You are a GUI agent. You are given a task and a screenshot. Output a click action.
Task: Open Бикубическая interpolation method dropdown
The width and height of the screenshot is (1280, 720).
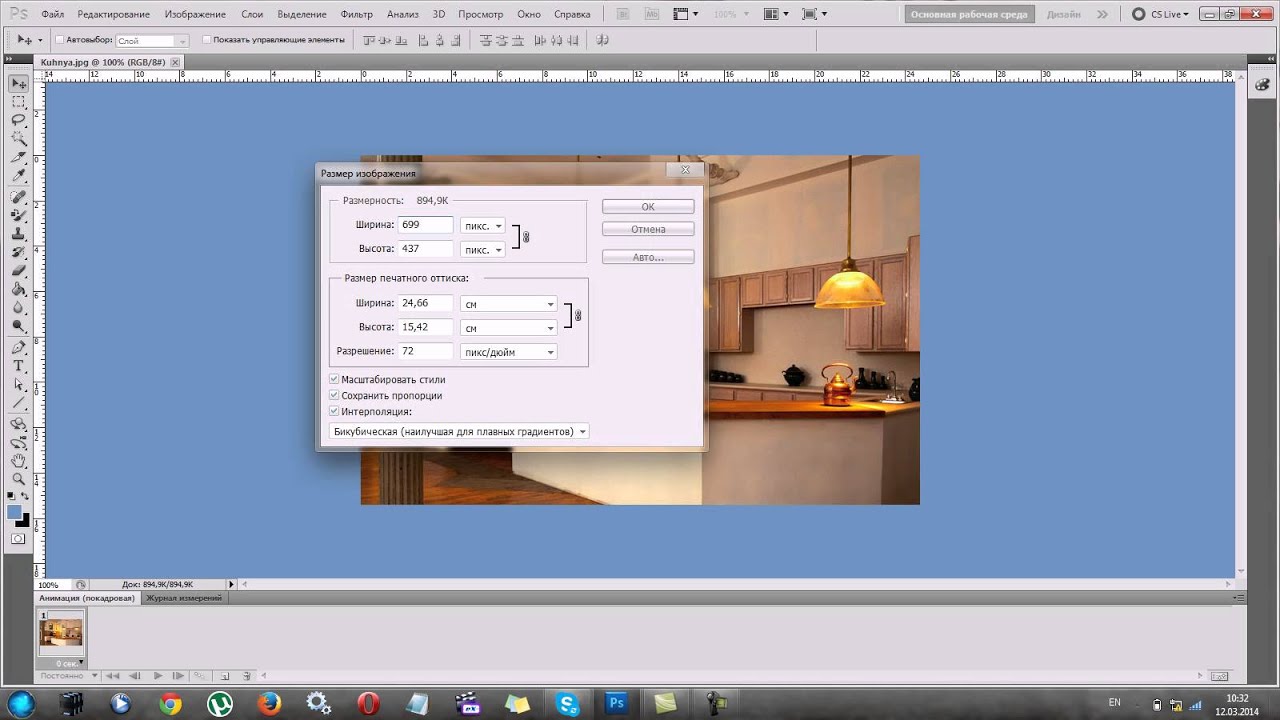459,432
